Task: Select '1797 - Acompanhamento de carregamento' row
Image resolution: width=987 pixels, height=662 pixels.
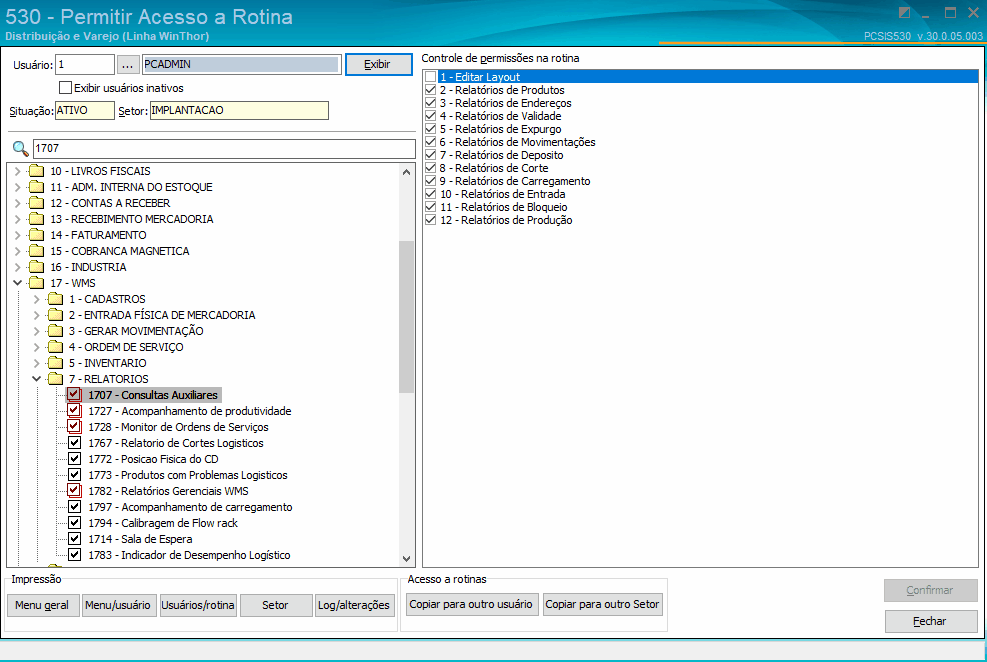Action: pos(190,507)
